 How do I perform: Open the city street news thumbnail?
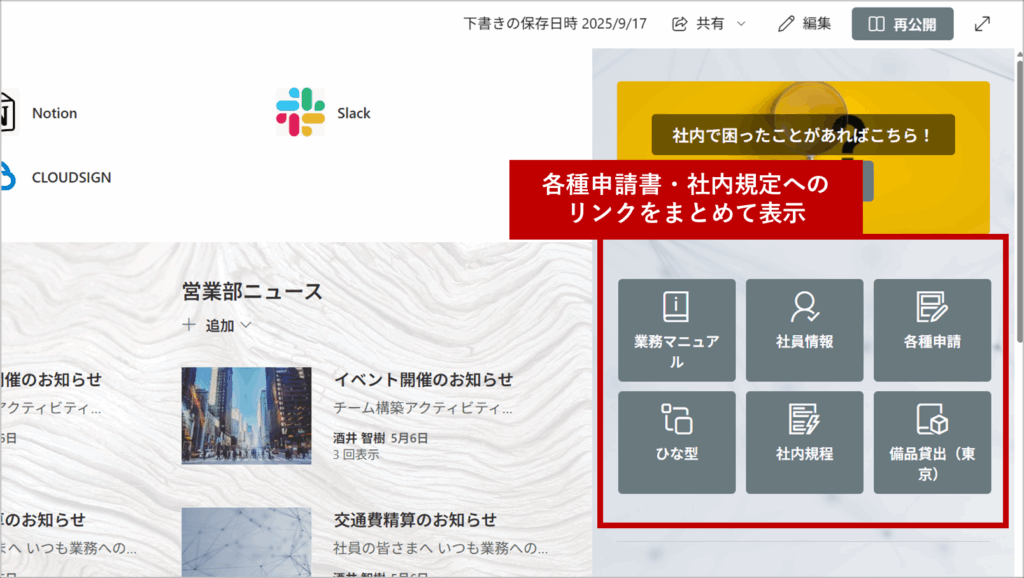246,416
